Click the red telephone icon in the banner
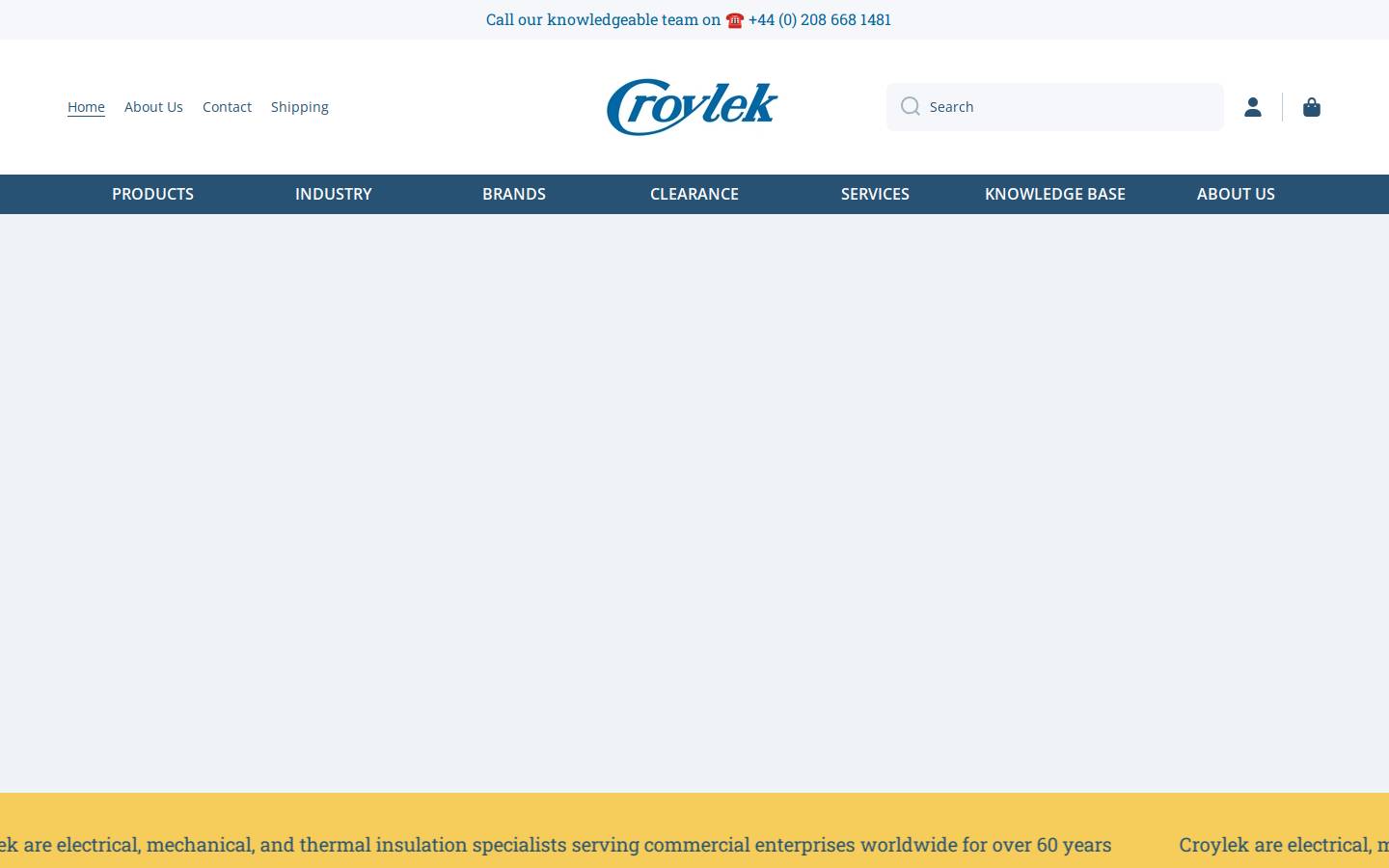Screen dimensions: 1389x868 coord(735,20)
